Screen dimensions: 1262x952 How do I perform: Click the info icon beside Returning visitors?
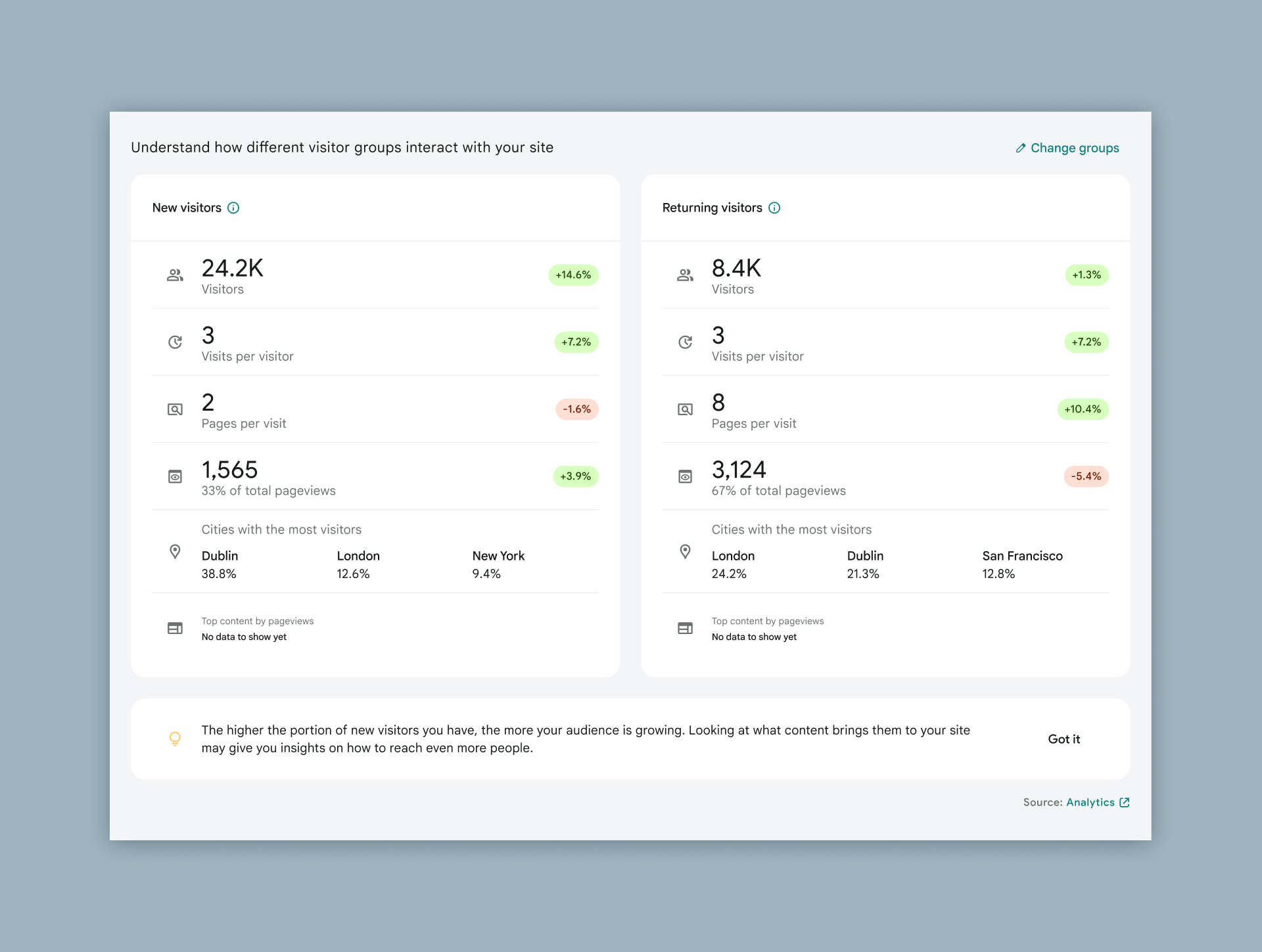tap(774, 208)
